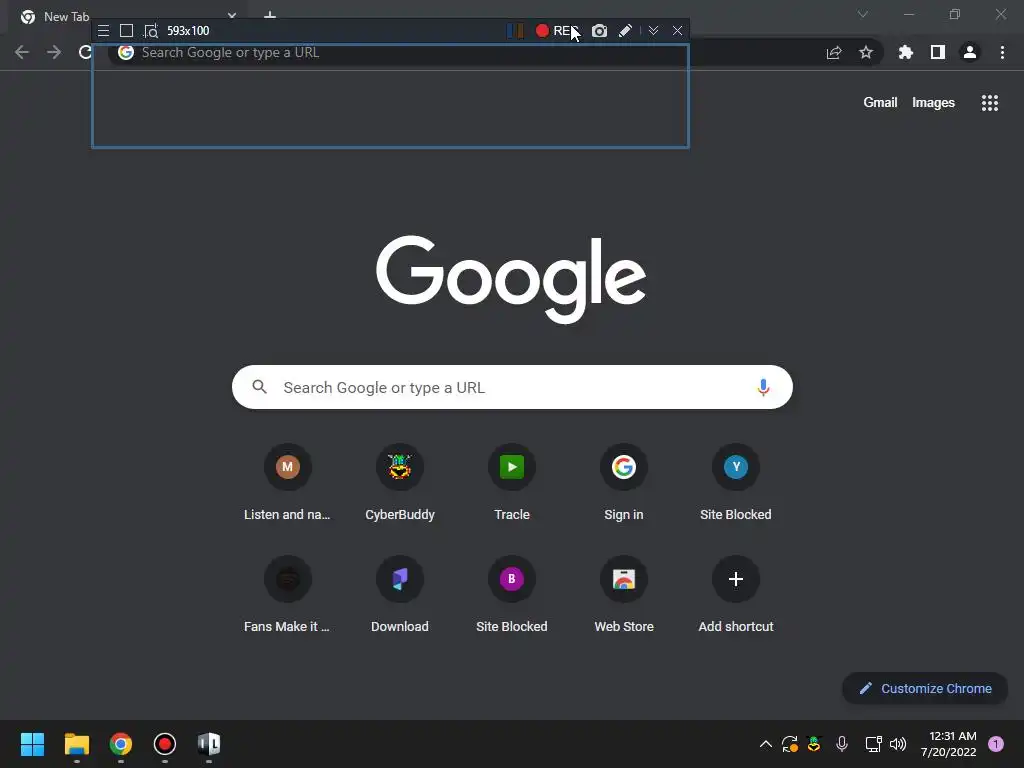
Task: Toggle Chrome side panel
Action: (x=938, y=52)
